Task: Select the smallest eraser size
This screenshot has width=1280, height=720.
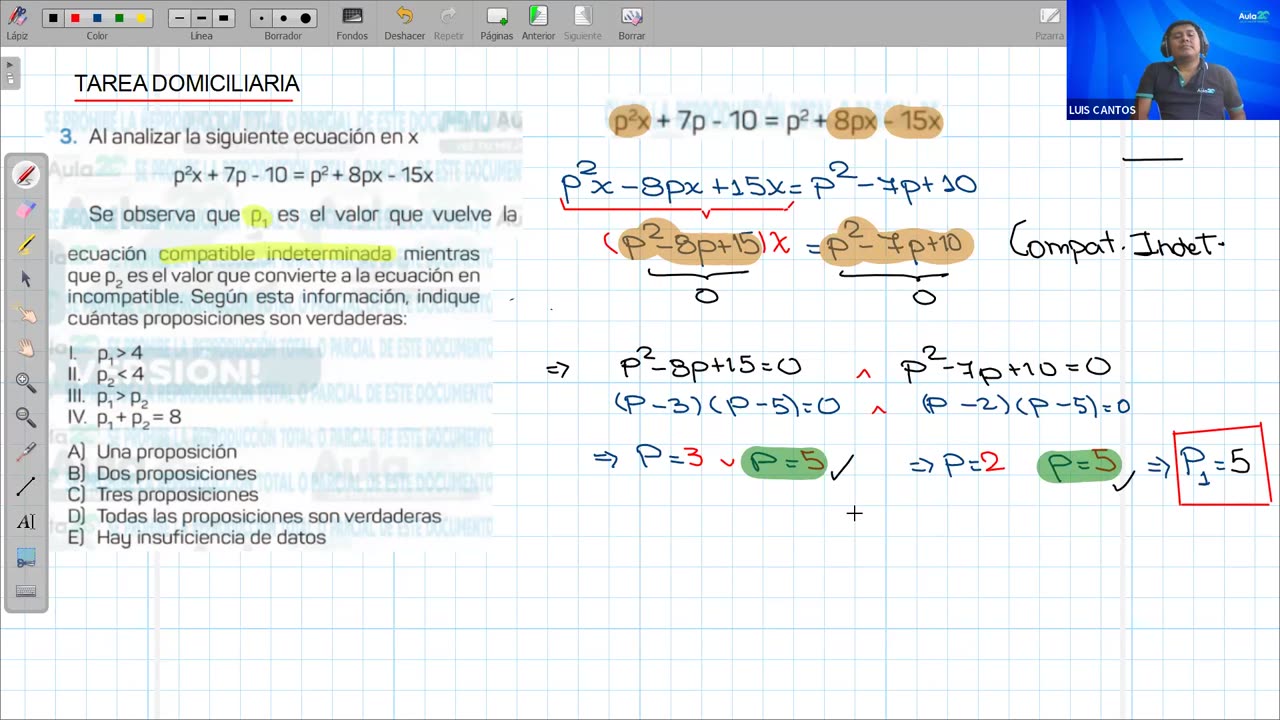Action: coord(262,18)
